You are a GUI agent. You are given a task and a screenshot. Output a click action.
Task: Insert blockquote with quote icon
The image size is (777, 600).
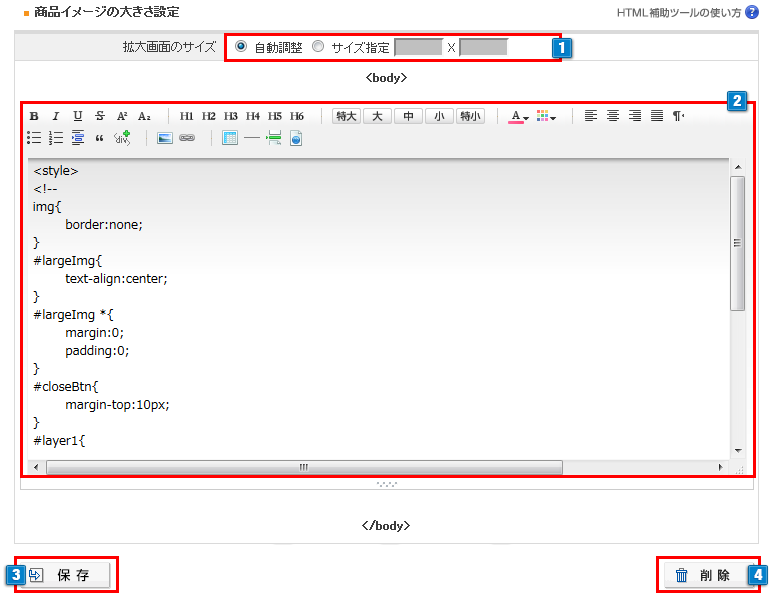pos(99,139)
